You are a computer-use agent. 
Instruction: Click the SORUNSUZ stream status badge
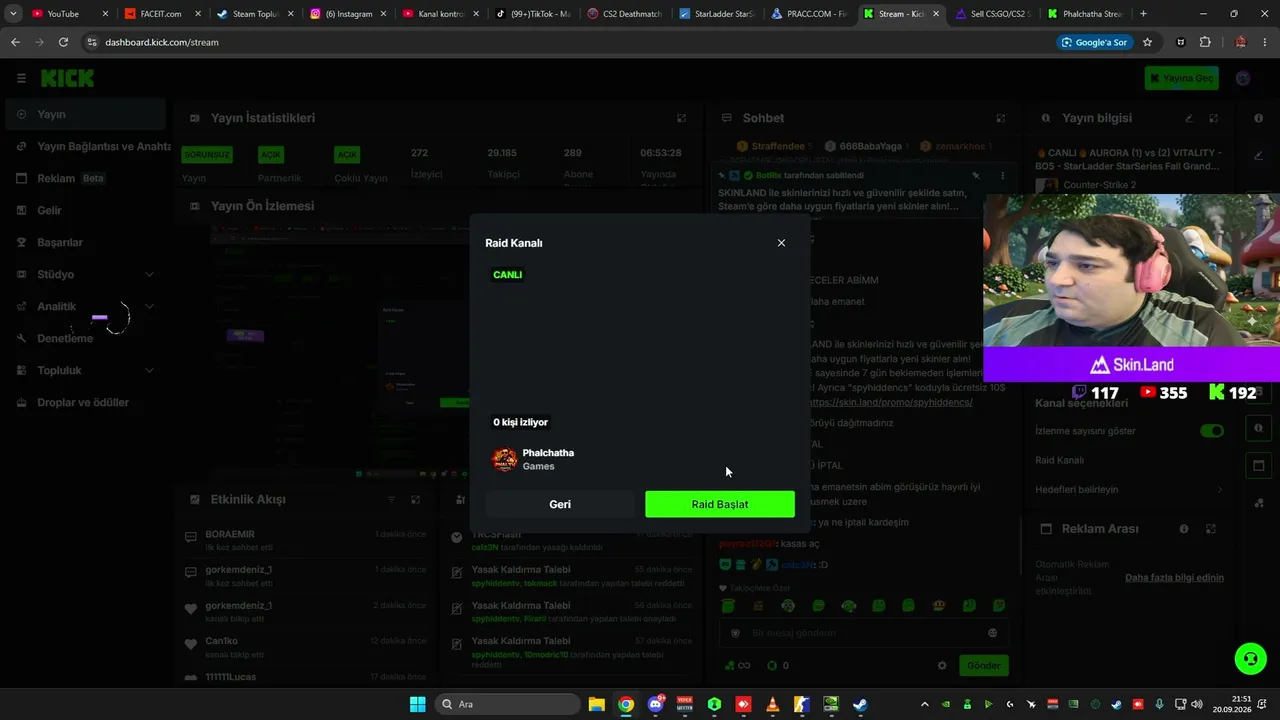coord(206,155)
